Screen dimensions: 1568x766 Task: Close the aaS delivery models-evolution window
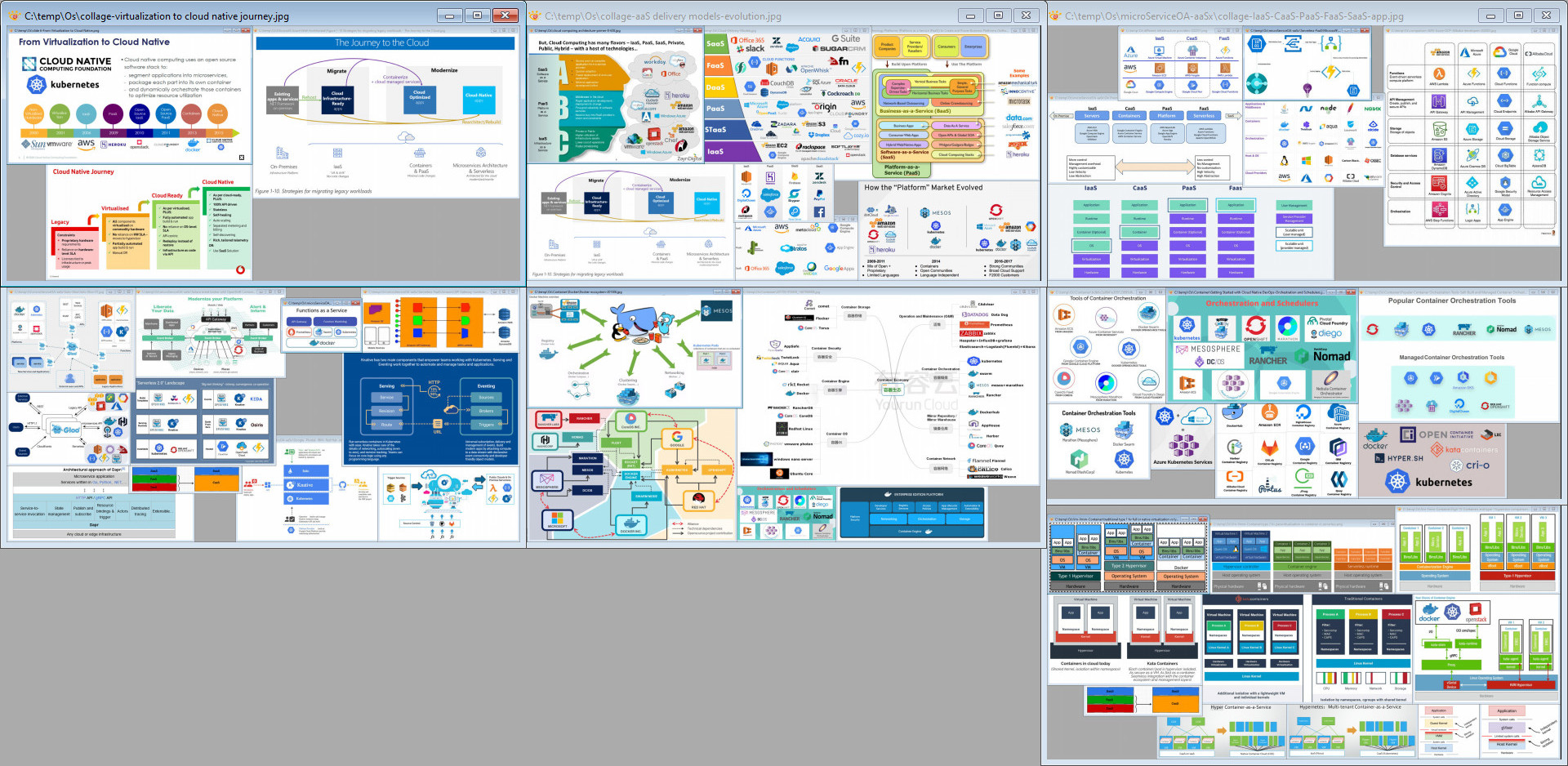click(1026, 16)
